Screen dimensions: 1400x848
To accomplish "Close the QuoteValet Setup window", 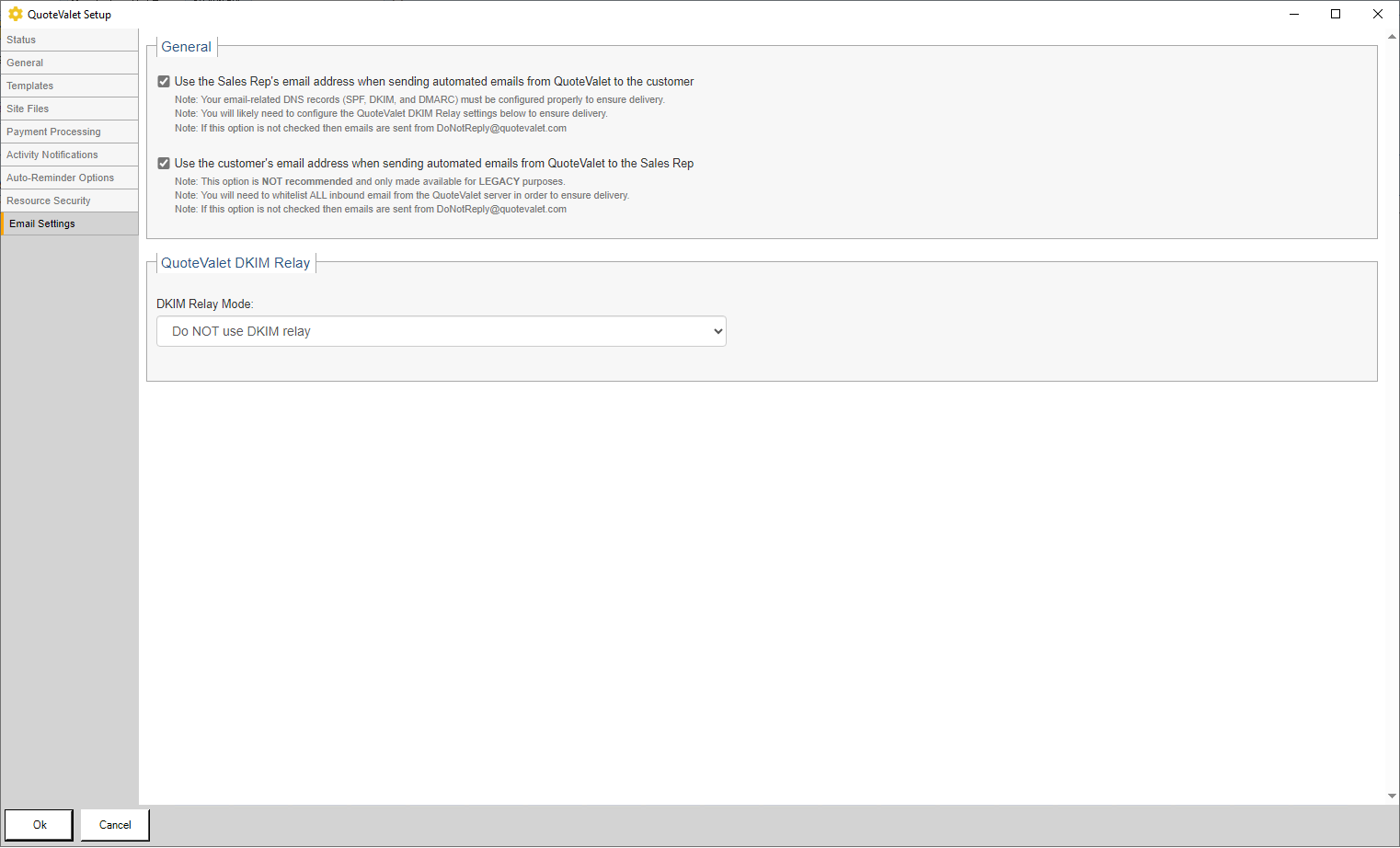I will tap(1378, 14).
